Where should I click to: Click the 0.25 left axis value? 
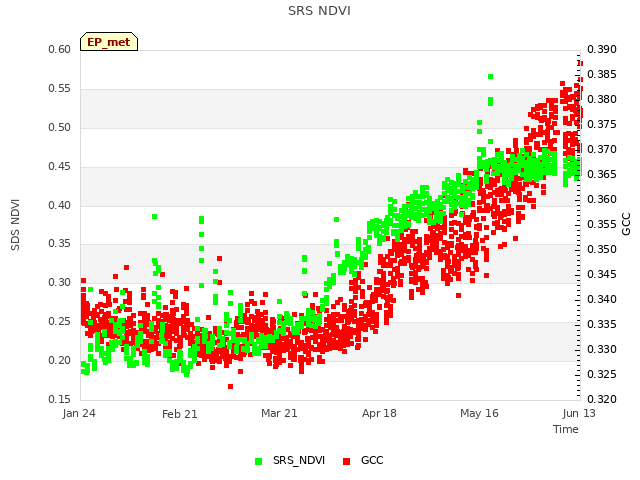60,321
